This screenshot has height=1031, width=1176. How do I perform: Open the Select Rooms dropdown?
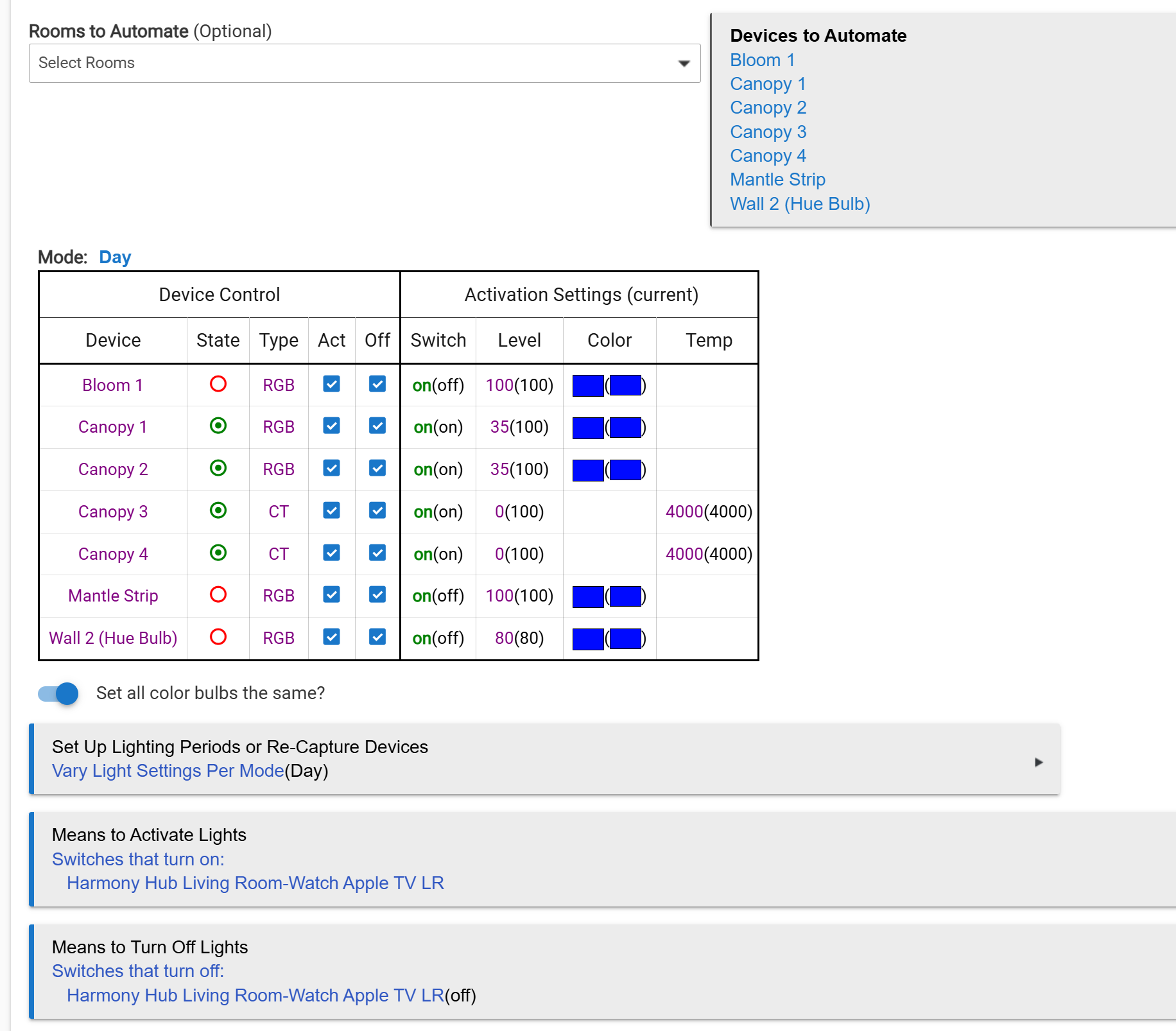(x=364, y=63)
